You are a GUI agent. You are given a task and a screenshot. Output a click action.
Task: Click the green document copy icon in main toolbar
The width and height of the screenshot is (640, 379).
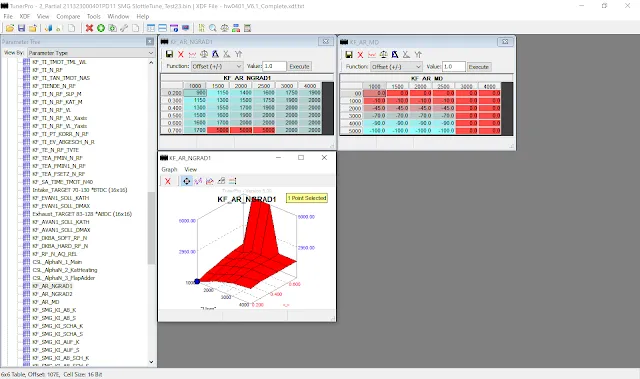point(112,28)
